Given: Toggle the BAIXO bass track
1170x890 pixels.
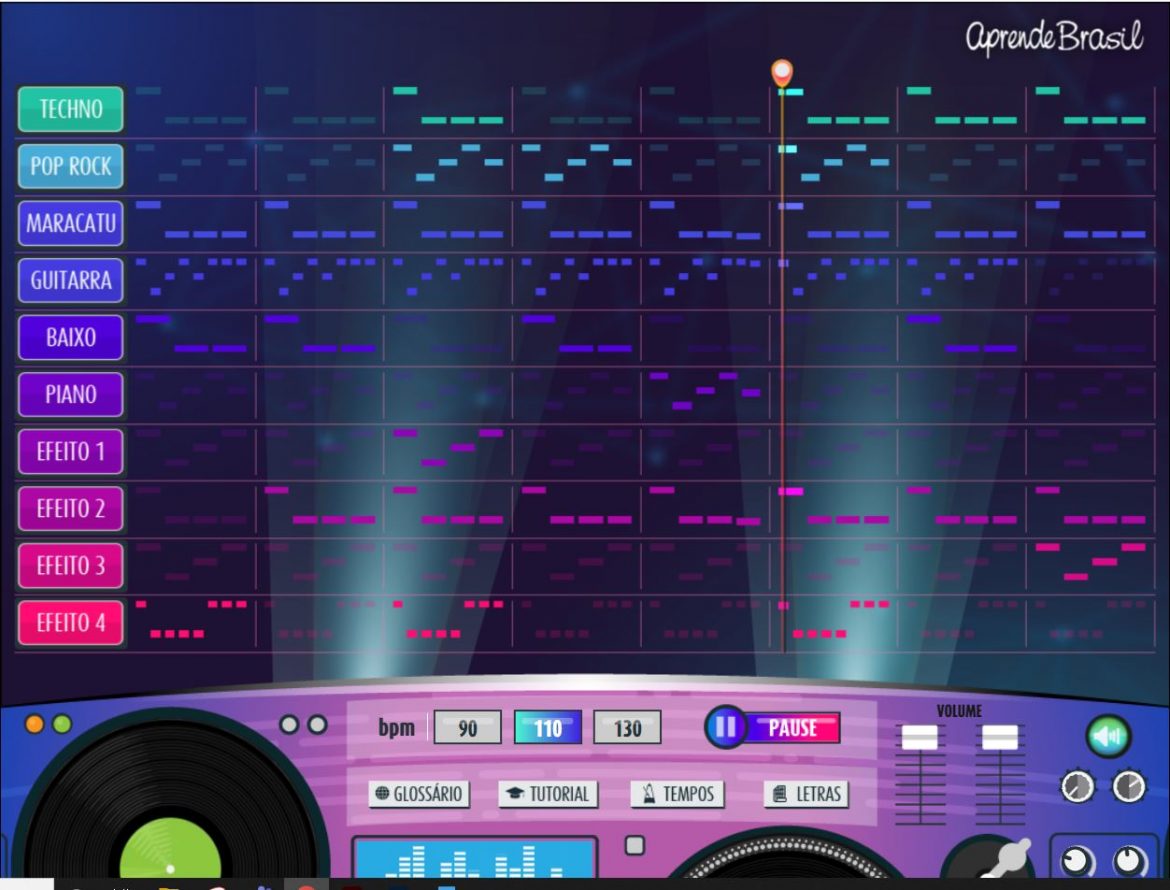Looking at the screenshot, I should pyautogui.click(x=71, y=337).
